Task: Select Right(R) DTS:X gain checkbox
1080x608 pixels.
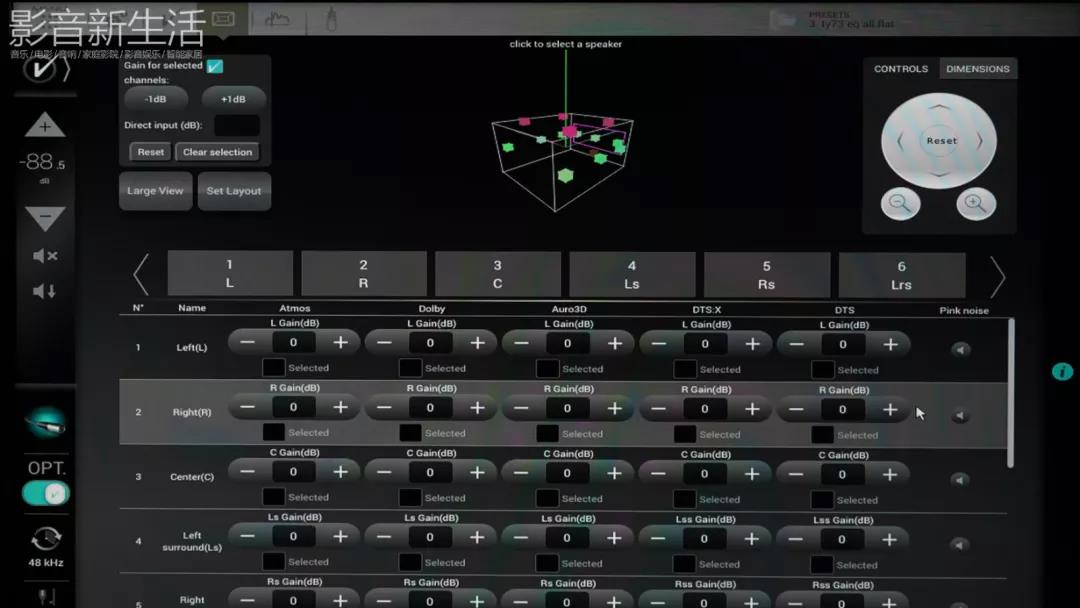Action: click(x=685, y=434)
